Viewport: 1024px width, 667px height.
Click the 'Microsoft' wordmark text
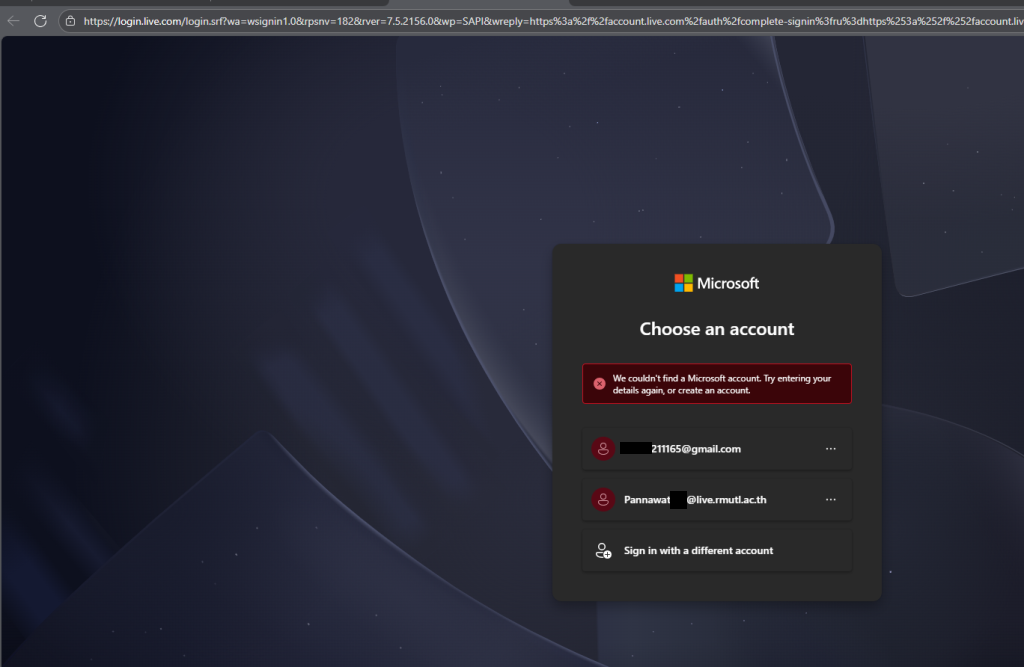click(x=728, y=283)
